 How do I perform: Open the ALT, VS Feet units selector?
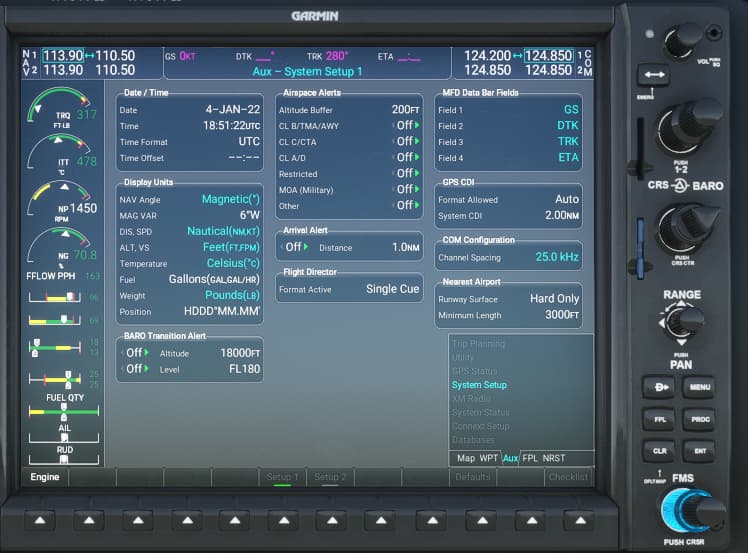231,247
